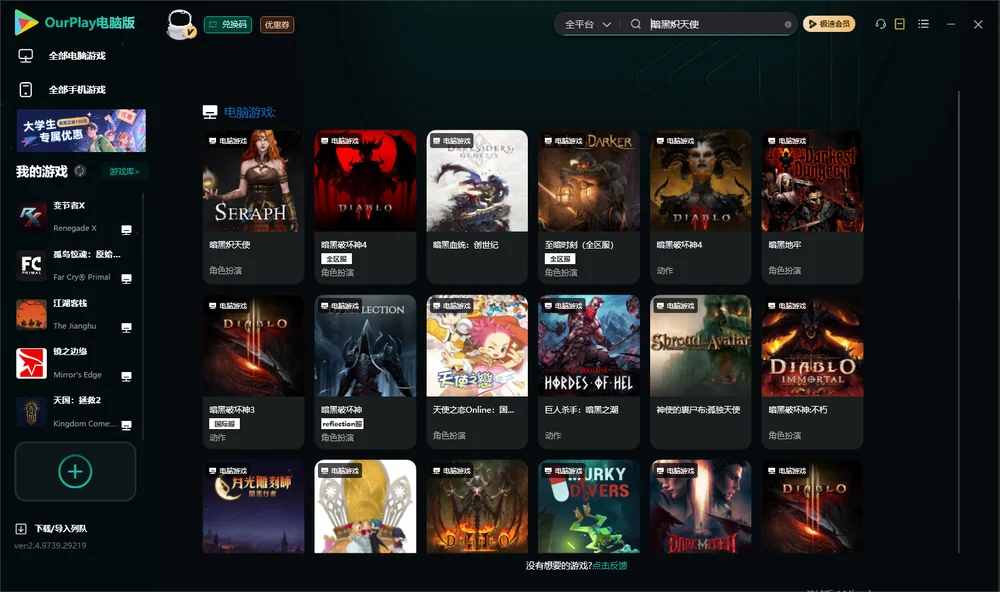Screen dimensions: 1000x592
Task: Click the 电脑游戏 section heading icon
Action: (210, 112)
